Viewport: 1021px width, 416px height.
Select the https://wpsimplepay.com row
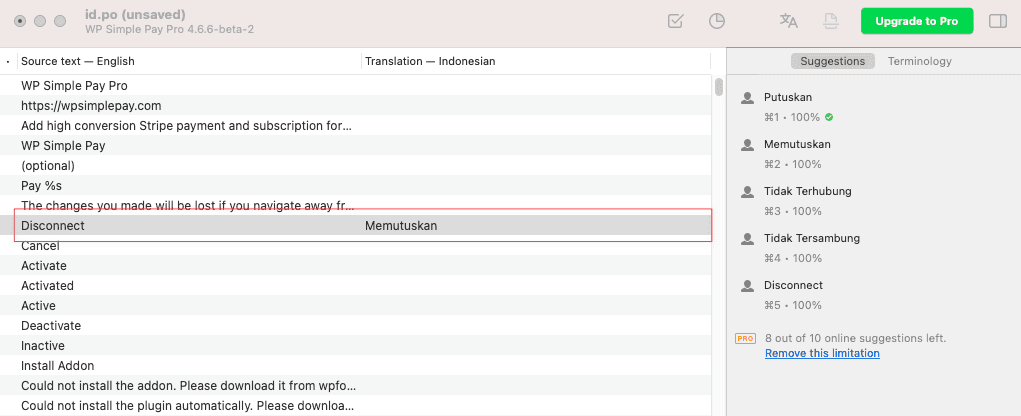[x=356, y=105]
